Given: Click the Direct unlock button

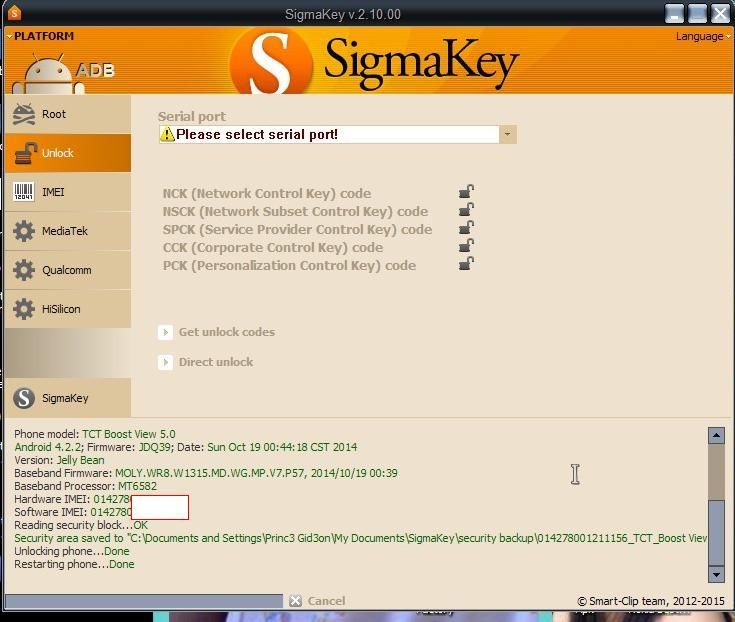Looking at the screenshot, I should 215,362.
